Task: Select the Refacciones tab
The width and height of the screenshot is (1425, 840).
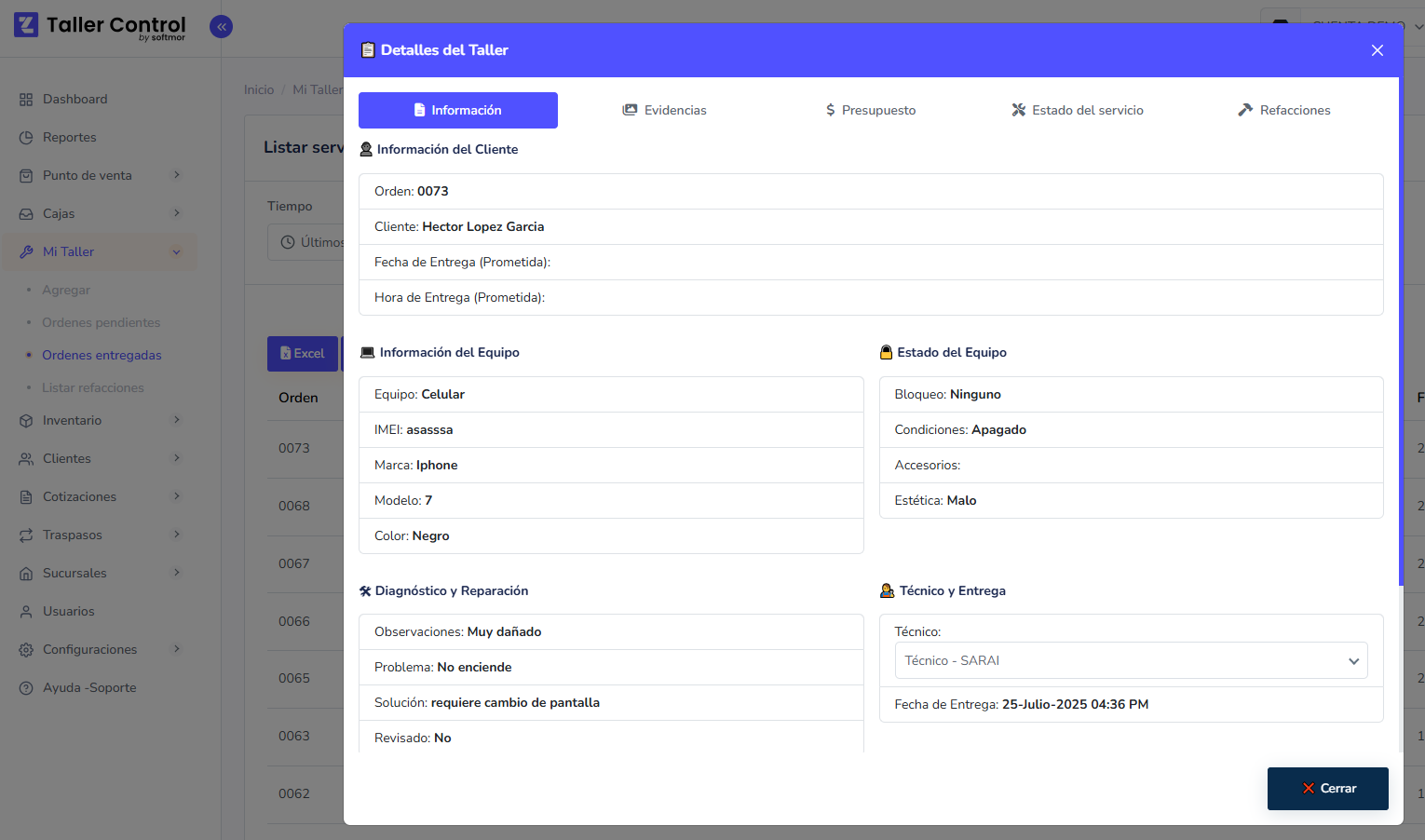Action: tap(1283, 110)
